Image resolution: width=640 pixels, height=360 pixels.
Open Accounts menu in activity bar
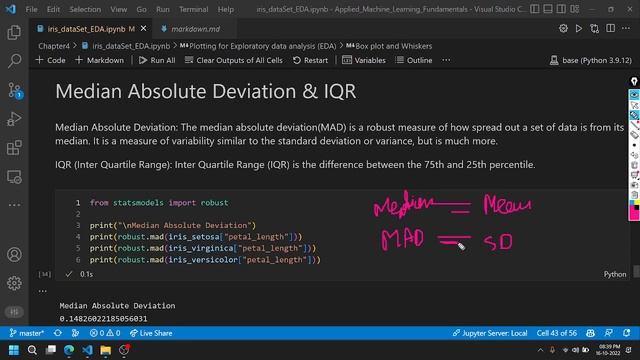pos(14,254)
